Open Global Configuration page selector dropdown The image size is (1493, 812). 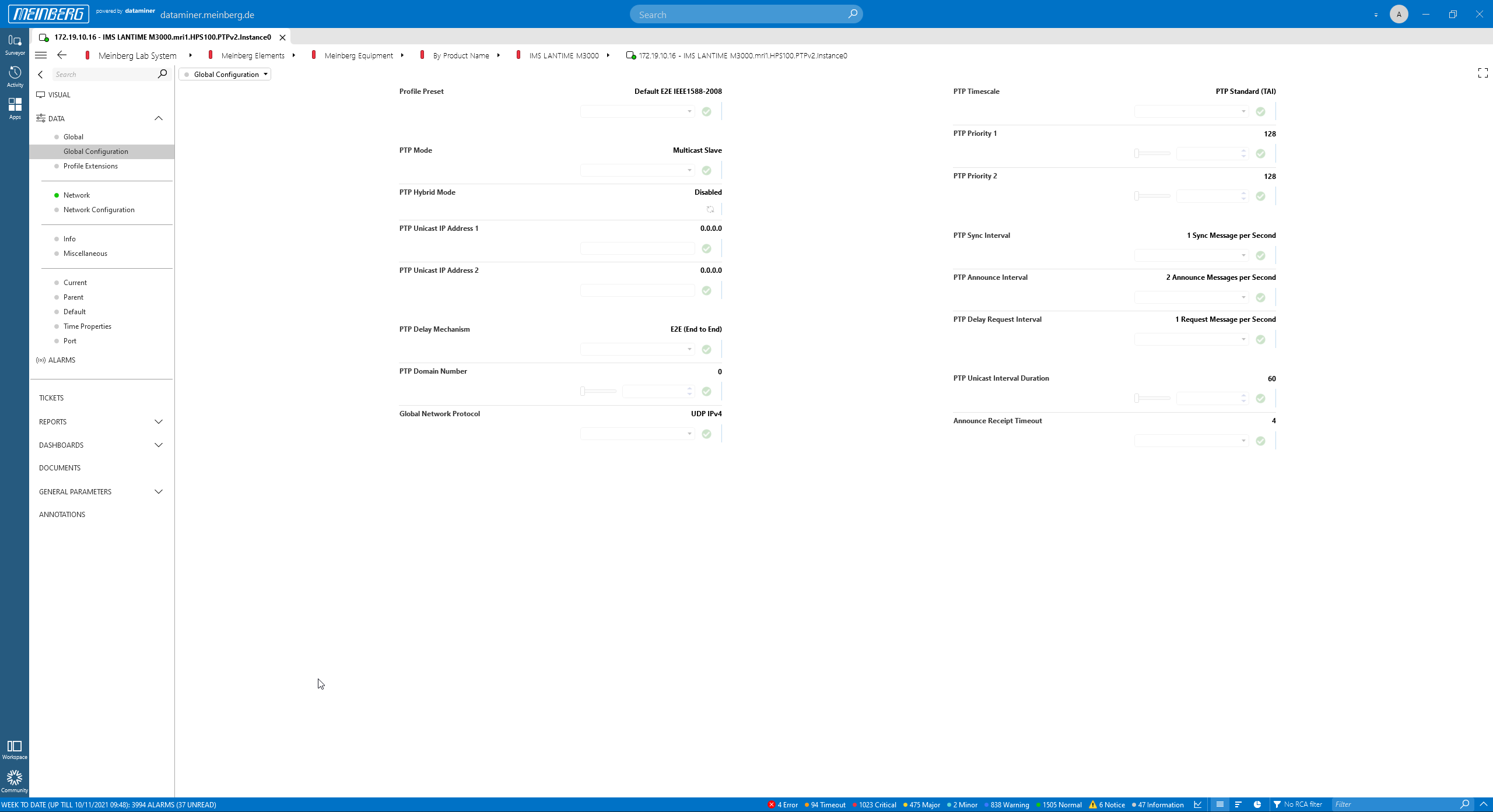click(225, 74)
